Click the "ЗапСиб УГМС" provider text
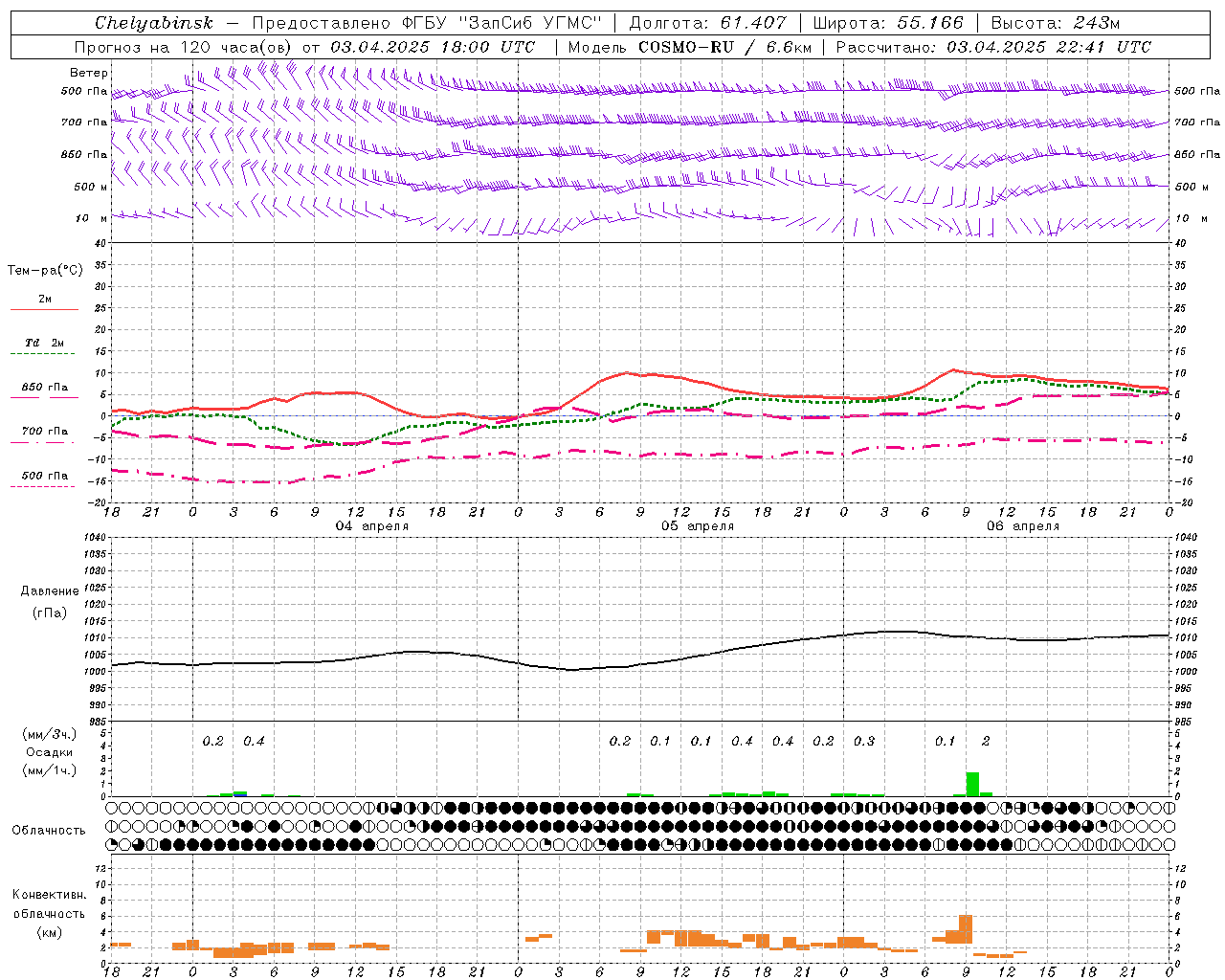Screen dimensions: 1225x980 (x=530, y=23)
